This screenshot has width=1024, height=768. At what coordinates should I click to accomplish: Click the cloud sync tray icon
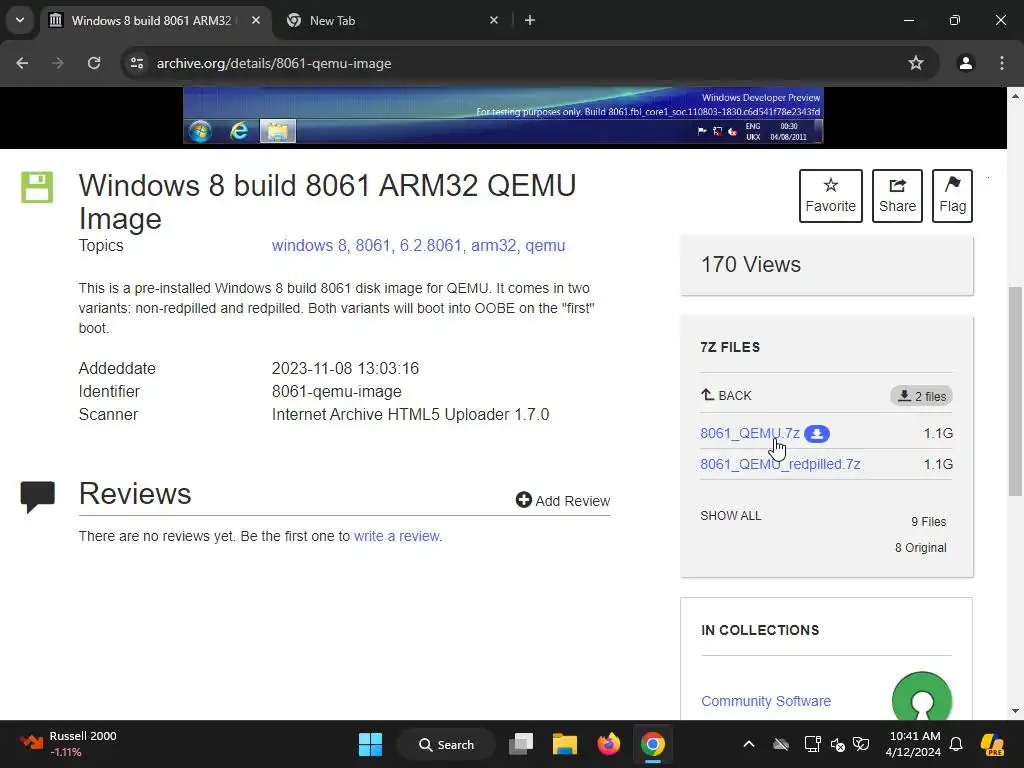(x=780, y=744)
